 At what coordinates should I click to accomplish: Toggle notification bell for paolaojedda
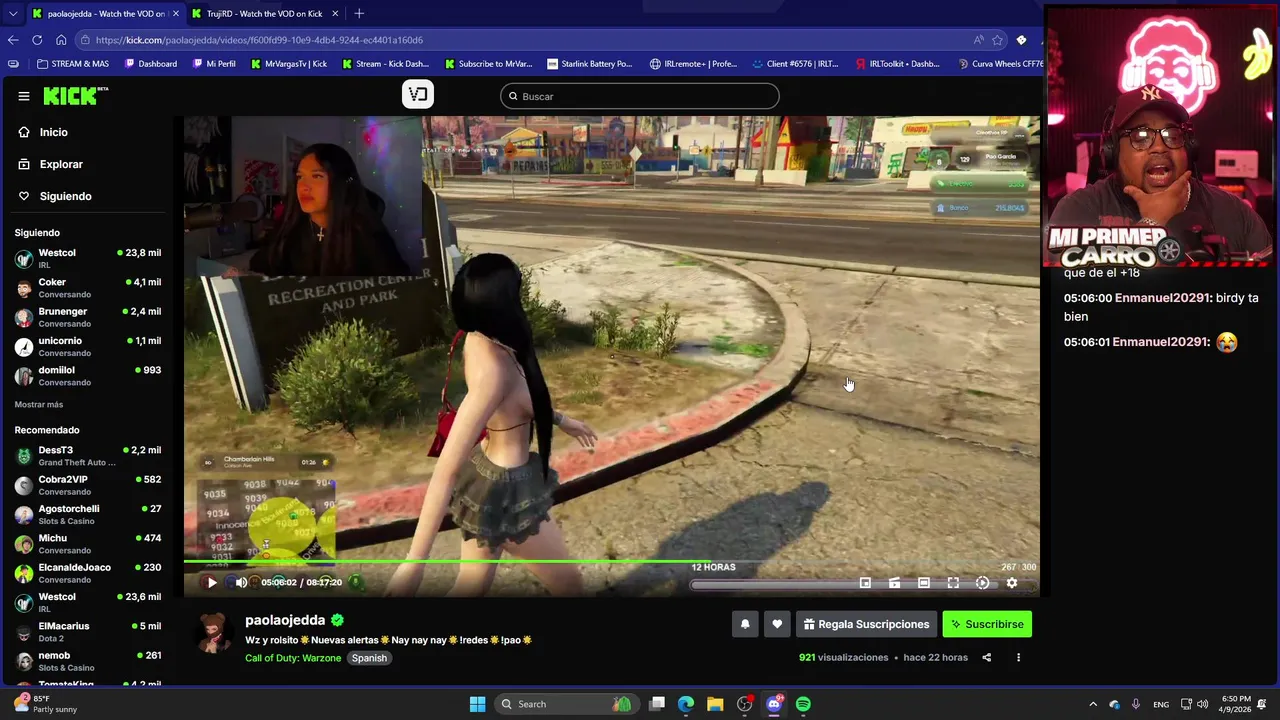[x=745, y=624]
